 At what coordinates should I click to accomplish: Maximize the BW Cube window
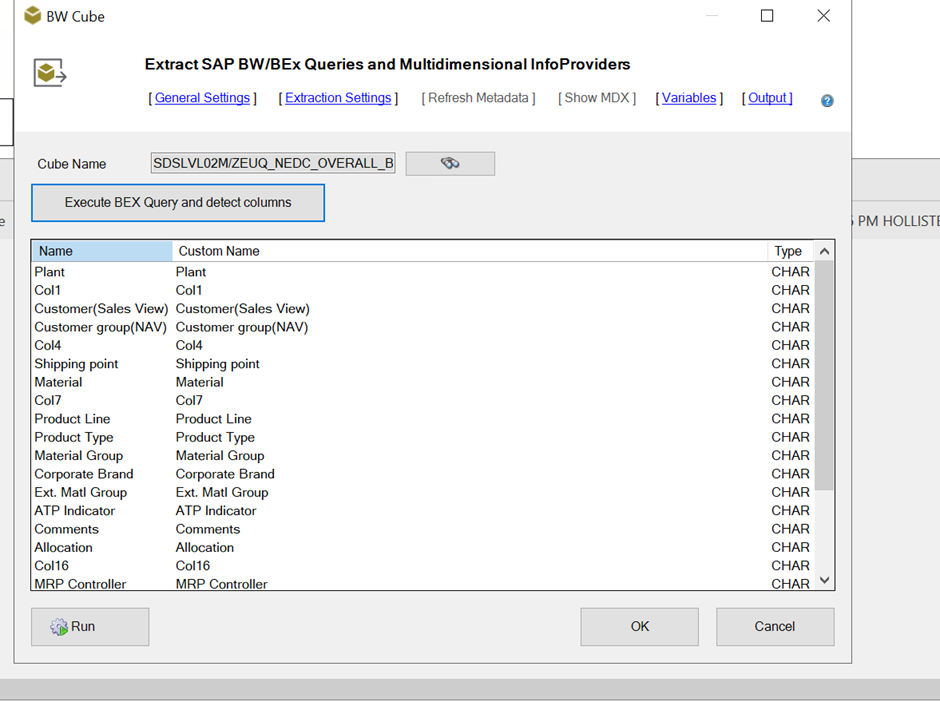tap(767, 16)
